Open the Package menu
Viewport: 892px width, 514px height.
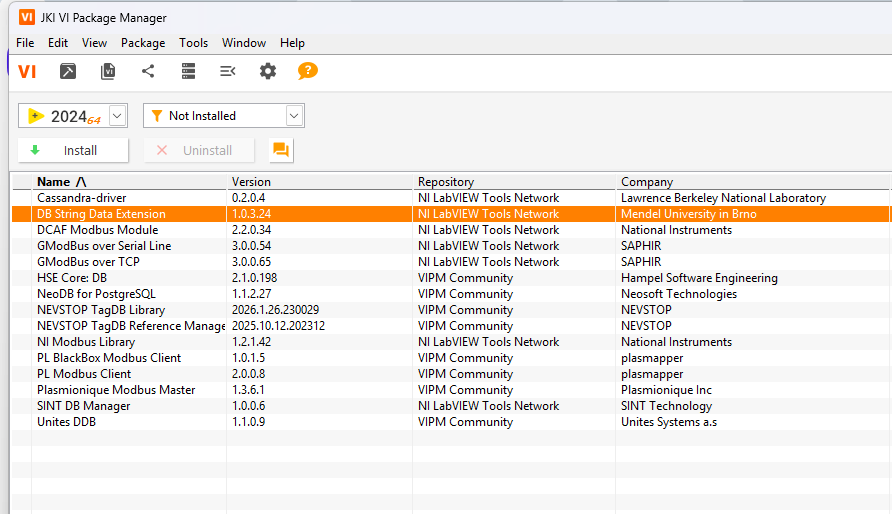pyautogui.click(x=143, y=43)
